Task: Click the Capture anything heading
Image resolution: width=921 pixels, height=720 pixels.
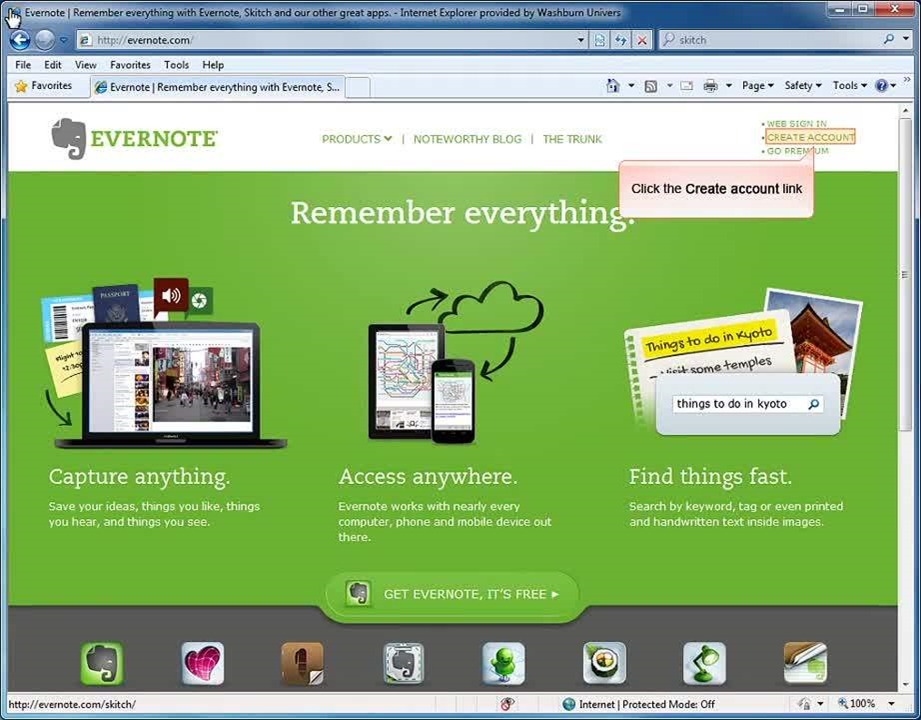Action: point(139,476)
